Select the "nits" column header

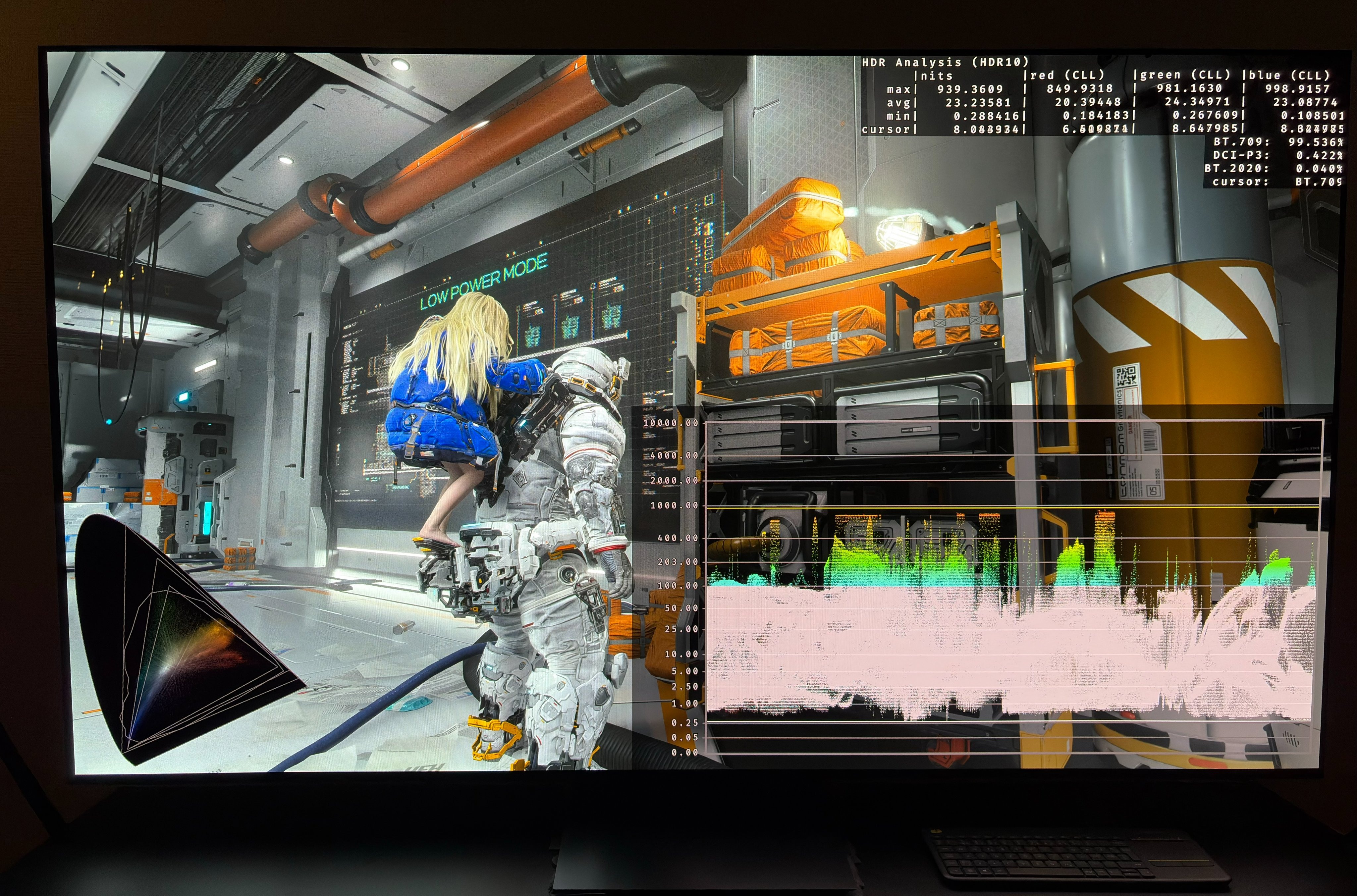point(937,76)
